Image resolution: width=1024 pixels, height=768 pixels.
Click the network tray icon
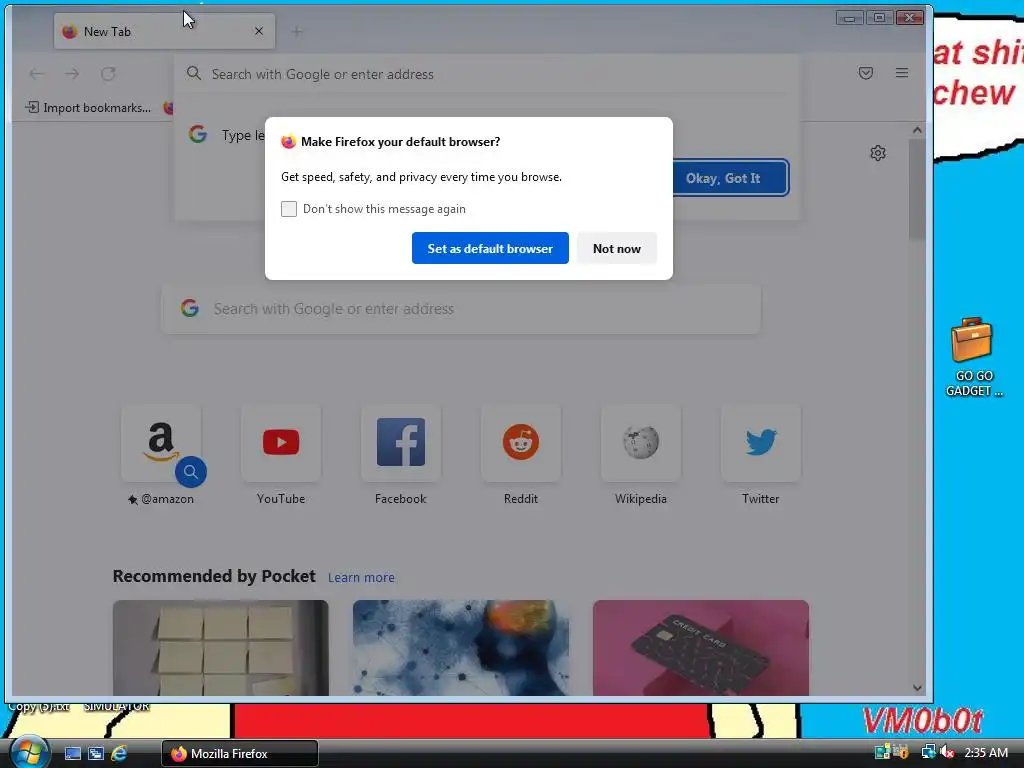(928, 752)
